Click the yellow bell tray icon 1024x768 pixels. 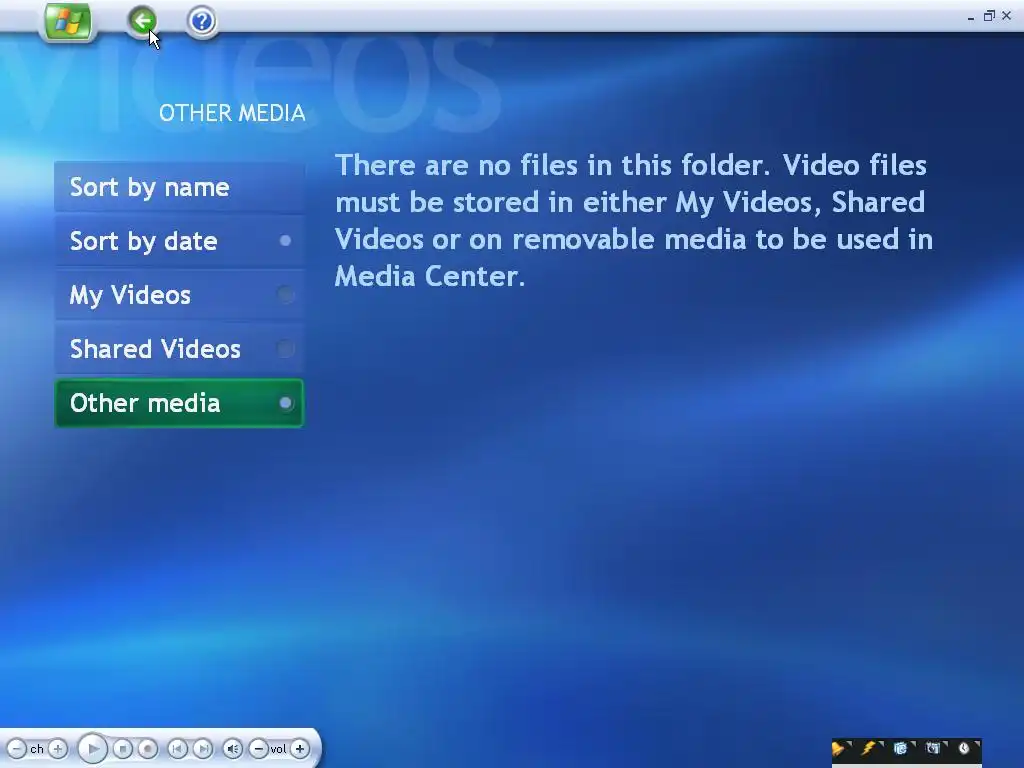838,748
